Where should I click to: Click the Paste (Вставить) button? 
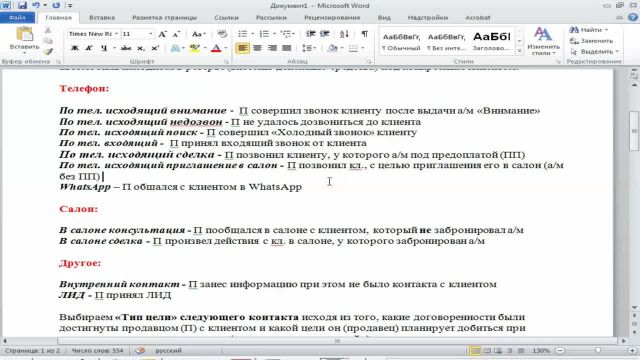(x=24, y=40)
